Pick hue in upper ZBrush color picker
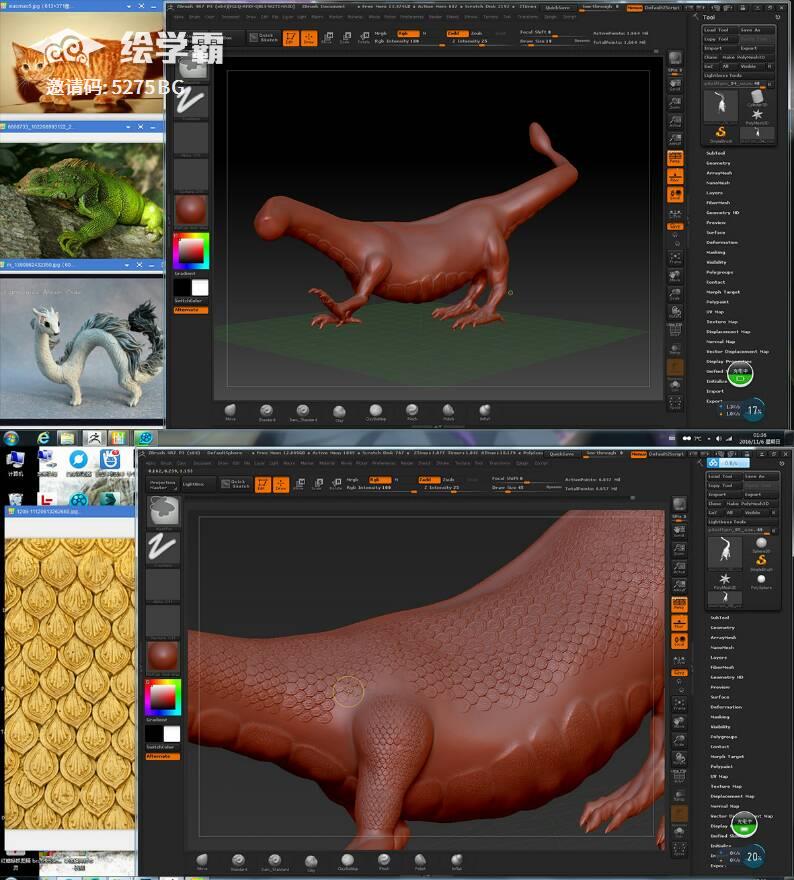Viewport: 794px width, 880px height. point(191,251)
